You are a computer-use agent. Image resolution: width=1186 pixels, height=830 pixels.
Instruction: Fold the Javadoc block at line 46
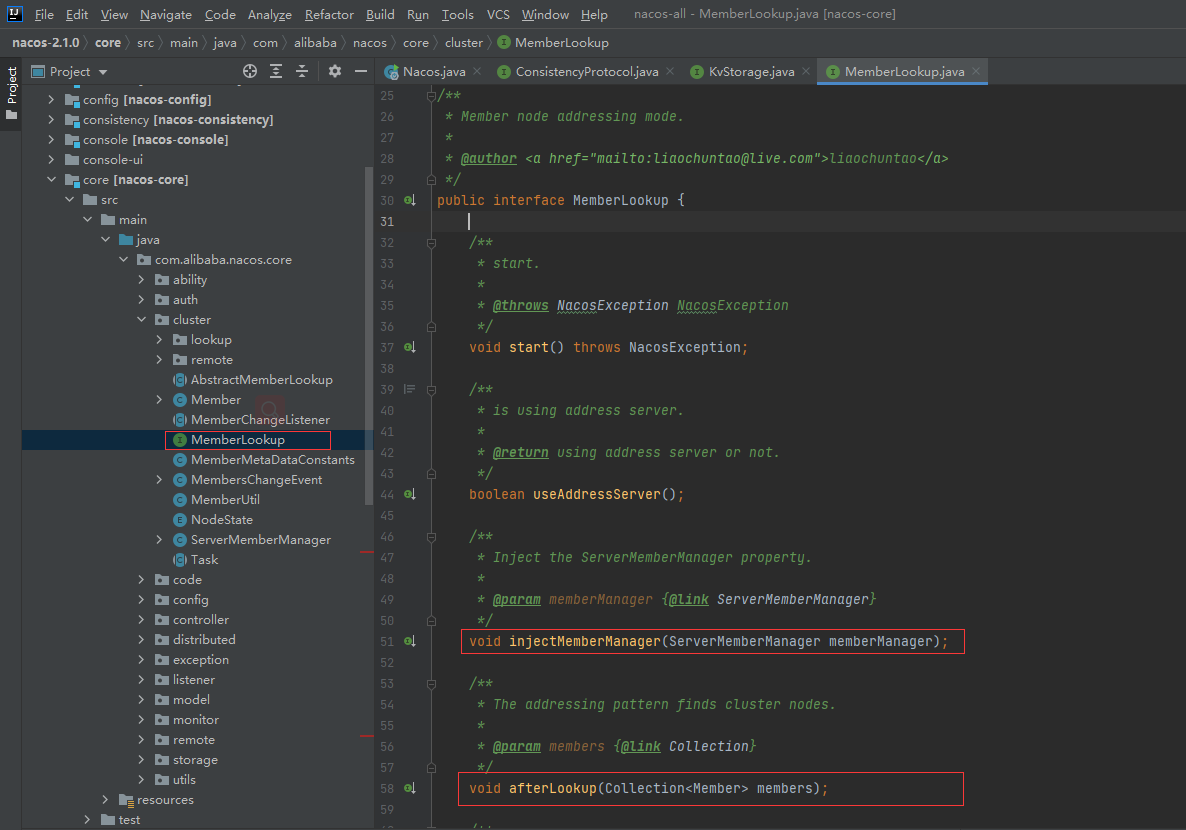pos(431,537)
